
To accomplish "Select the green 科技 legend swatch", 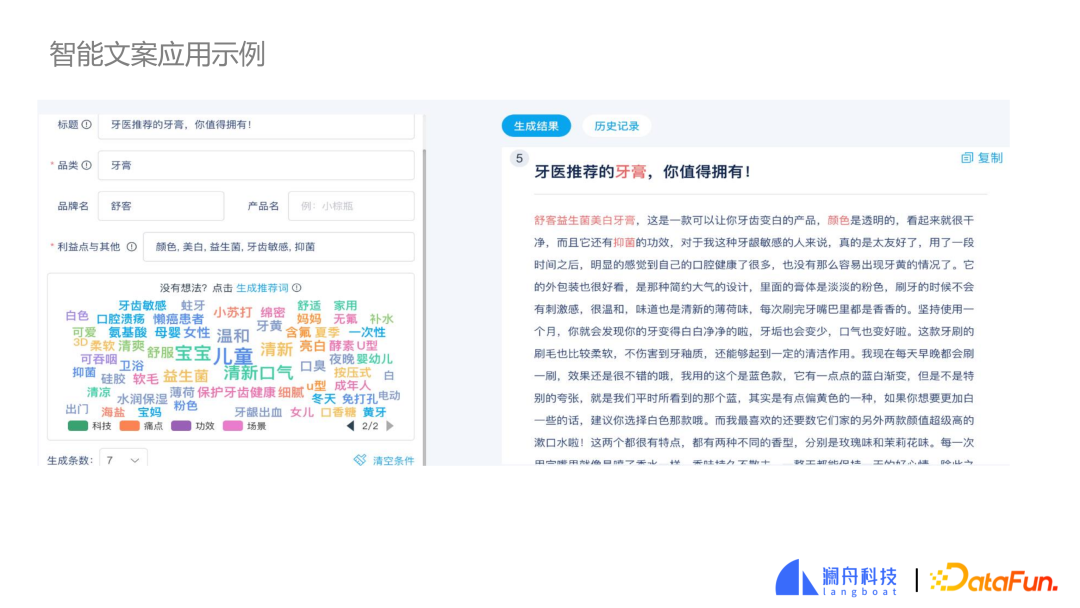I will 78,426.
